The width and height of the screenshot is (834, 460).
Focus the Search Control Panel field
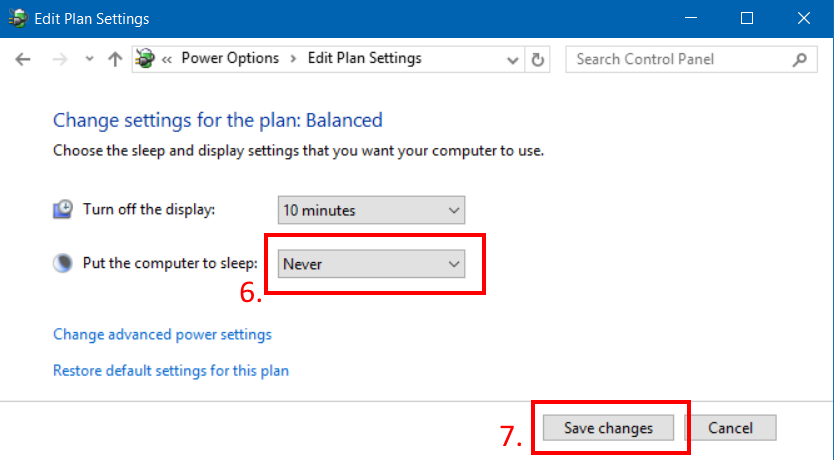pyautogui.click(x=680, y=59)
